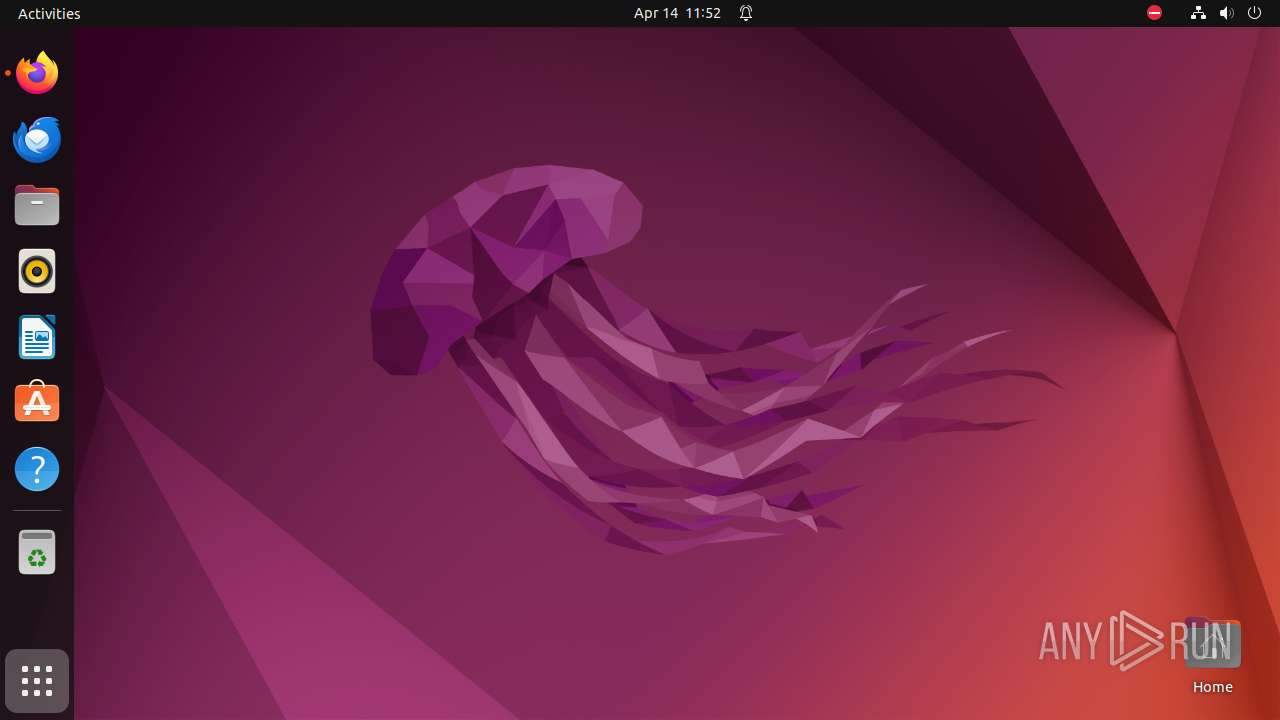The width and height of the screenshot is (1280, 720).
Task: Launch Rhythmbox music player
Action: [x=37, y=271]
